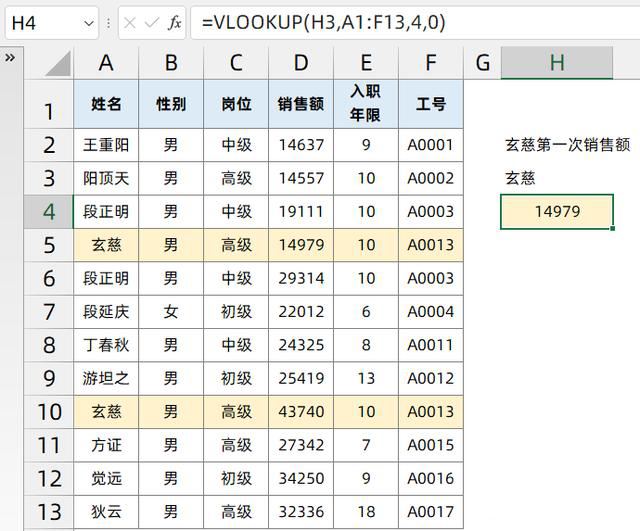Open the Name Box dropdown arrow
The width and height of the screenshot is (640, 531).
coord(87,22)
